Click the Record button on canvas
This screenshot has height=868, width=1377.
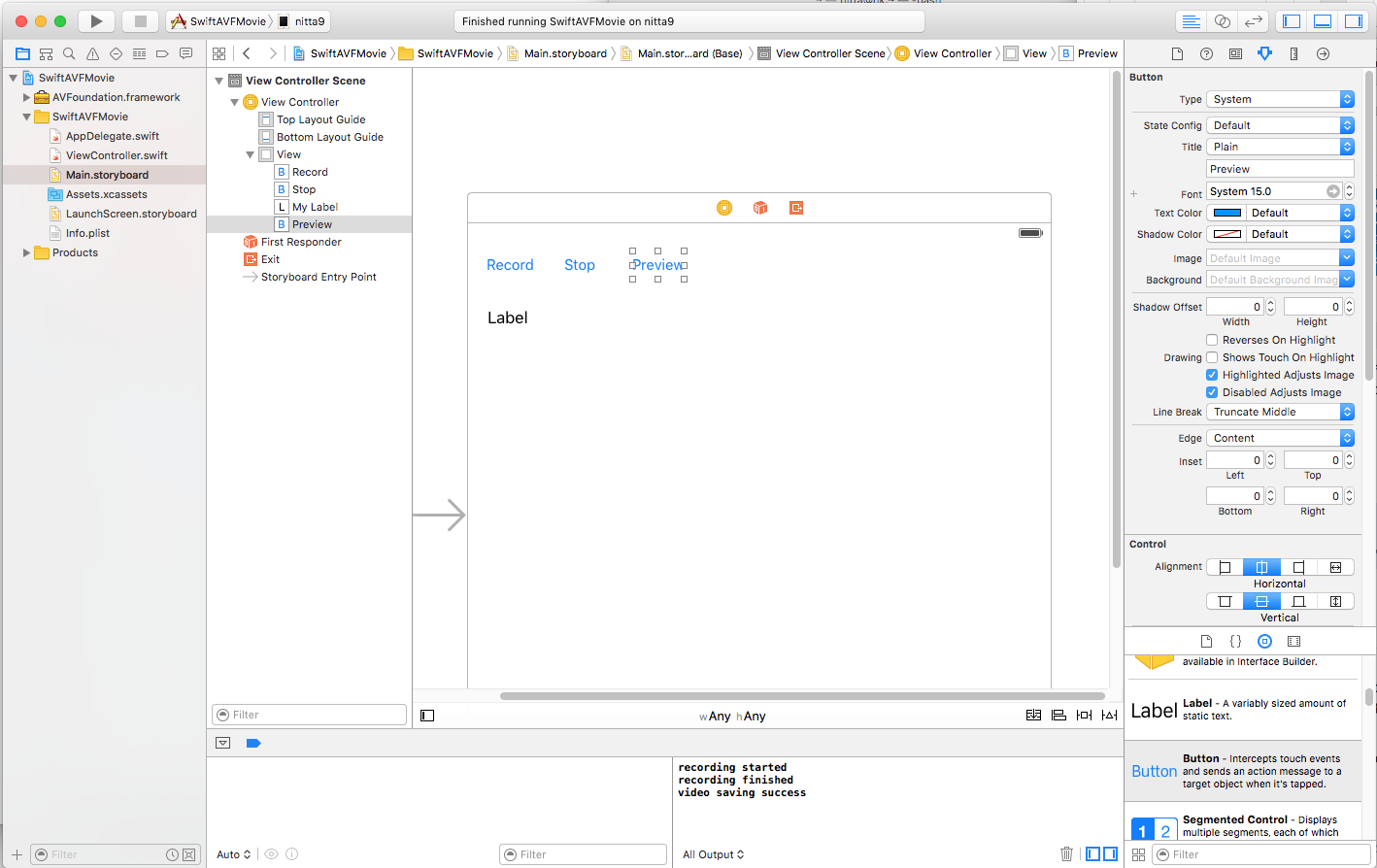coord(510,265)
